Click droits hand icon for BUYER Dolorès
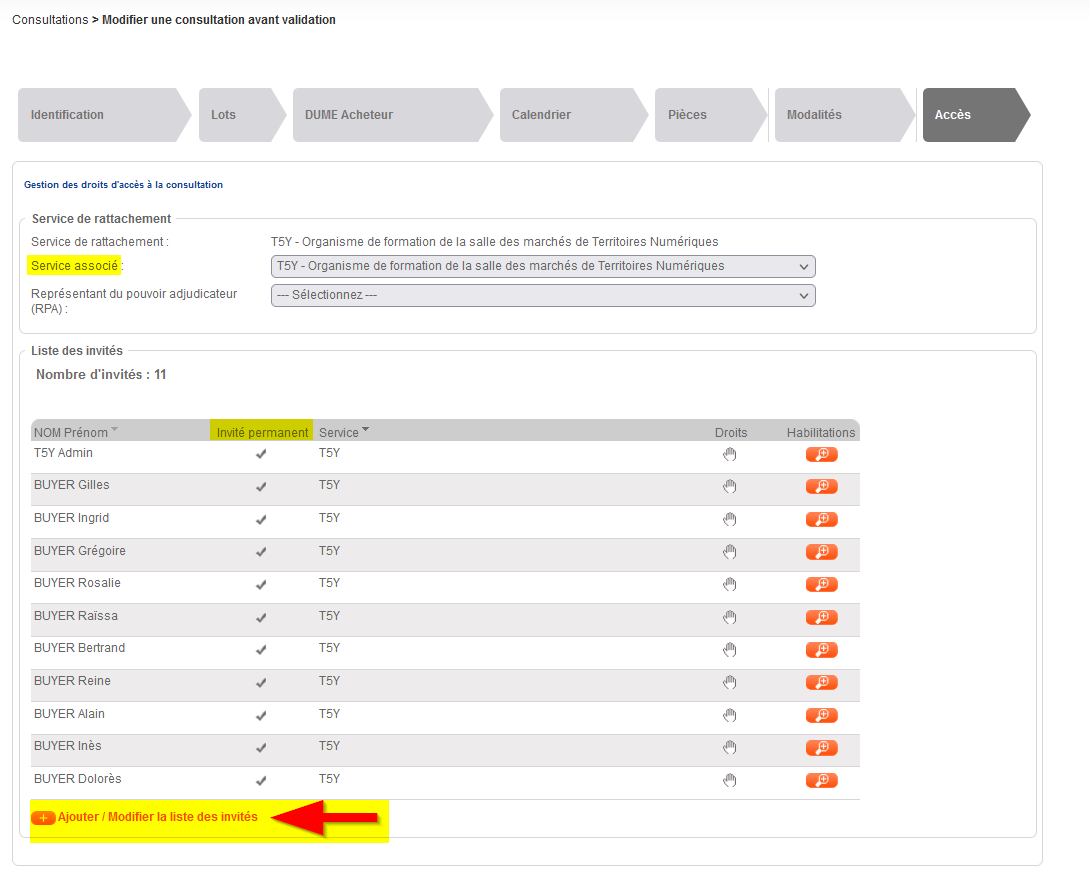The image size is (1090, 882). (730, 780)
